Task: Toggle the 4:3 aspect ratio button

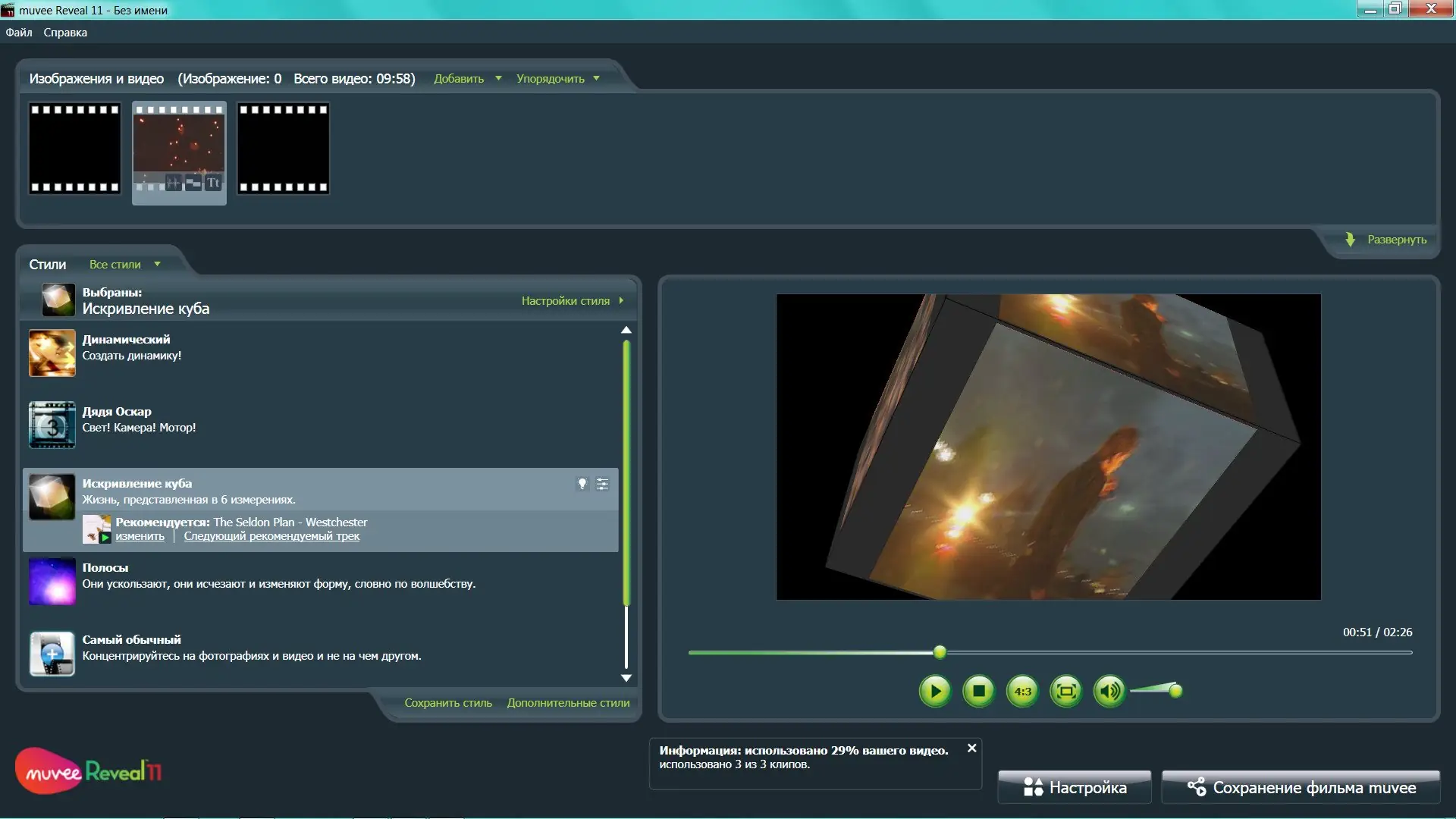Action: [x=1022, y=691]
